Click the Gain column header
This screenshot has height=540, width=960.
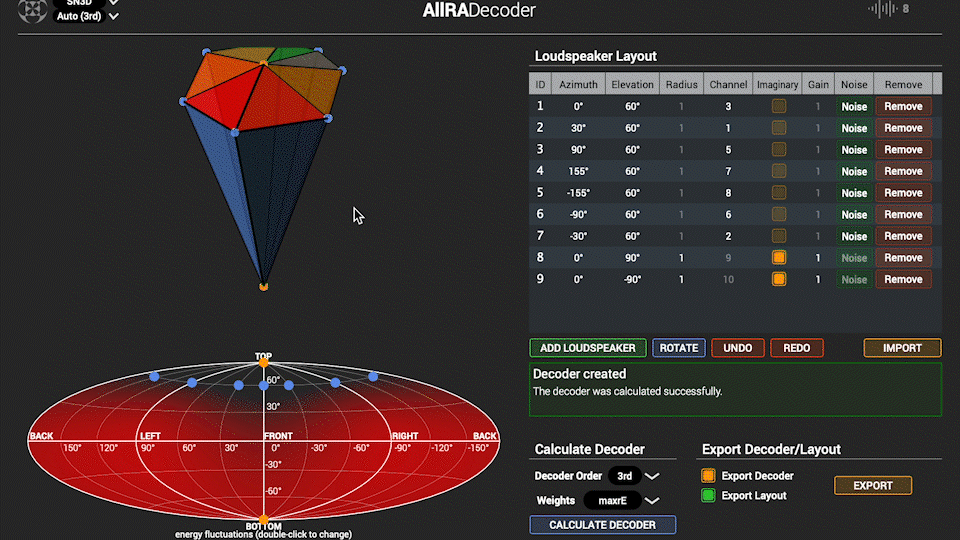818,84
